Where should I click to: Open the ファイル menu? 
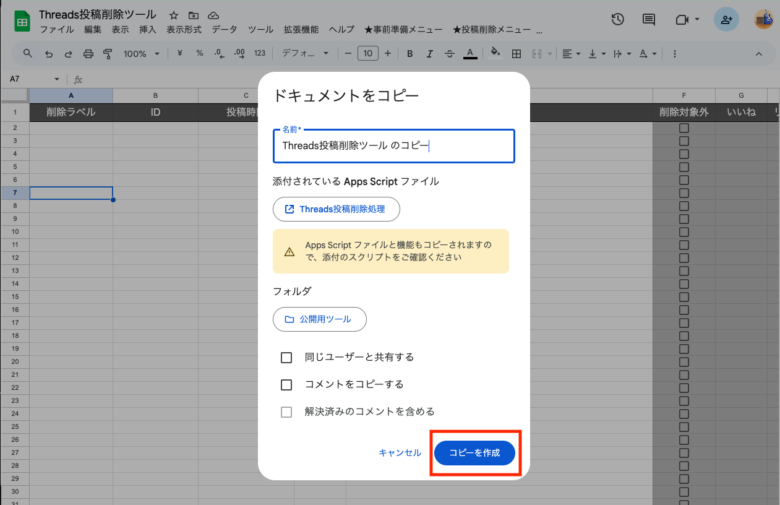[x=57, y=30]
